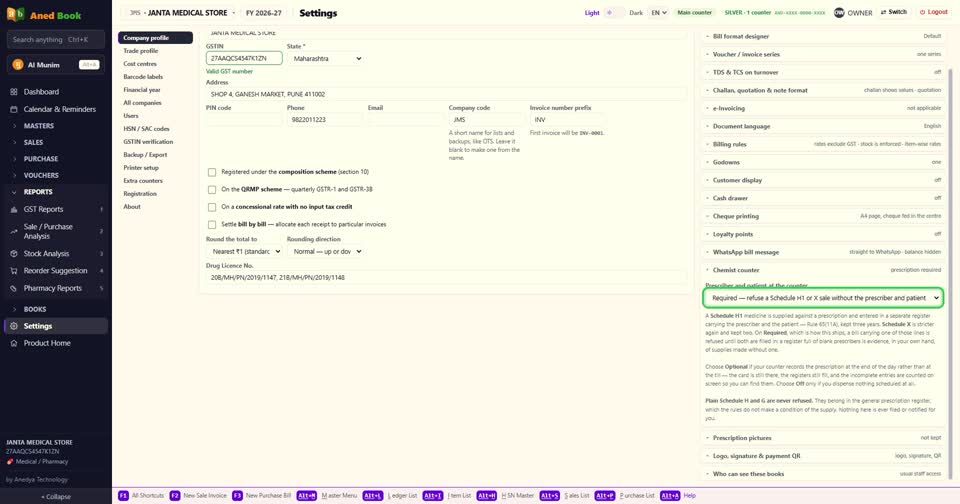The height and width of the screenshot is (504, 960).
Task: Select Backup / Export settings tab
Action: (x=155, y=155)
